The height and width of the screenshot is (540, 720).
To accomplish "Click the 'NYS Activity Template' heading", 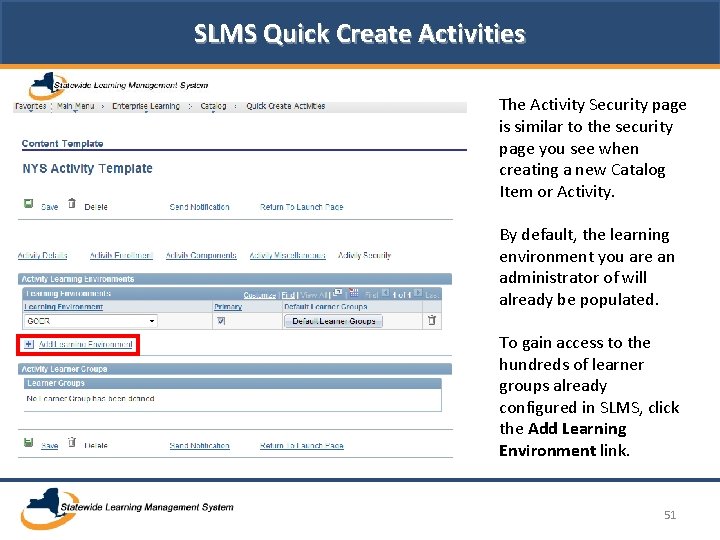I will click(x=87, y=169).
